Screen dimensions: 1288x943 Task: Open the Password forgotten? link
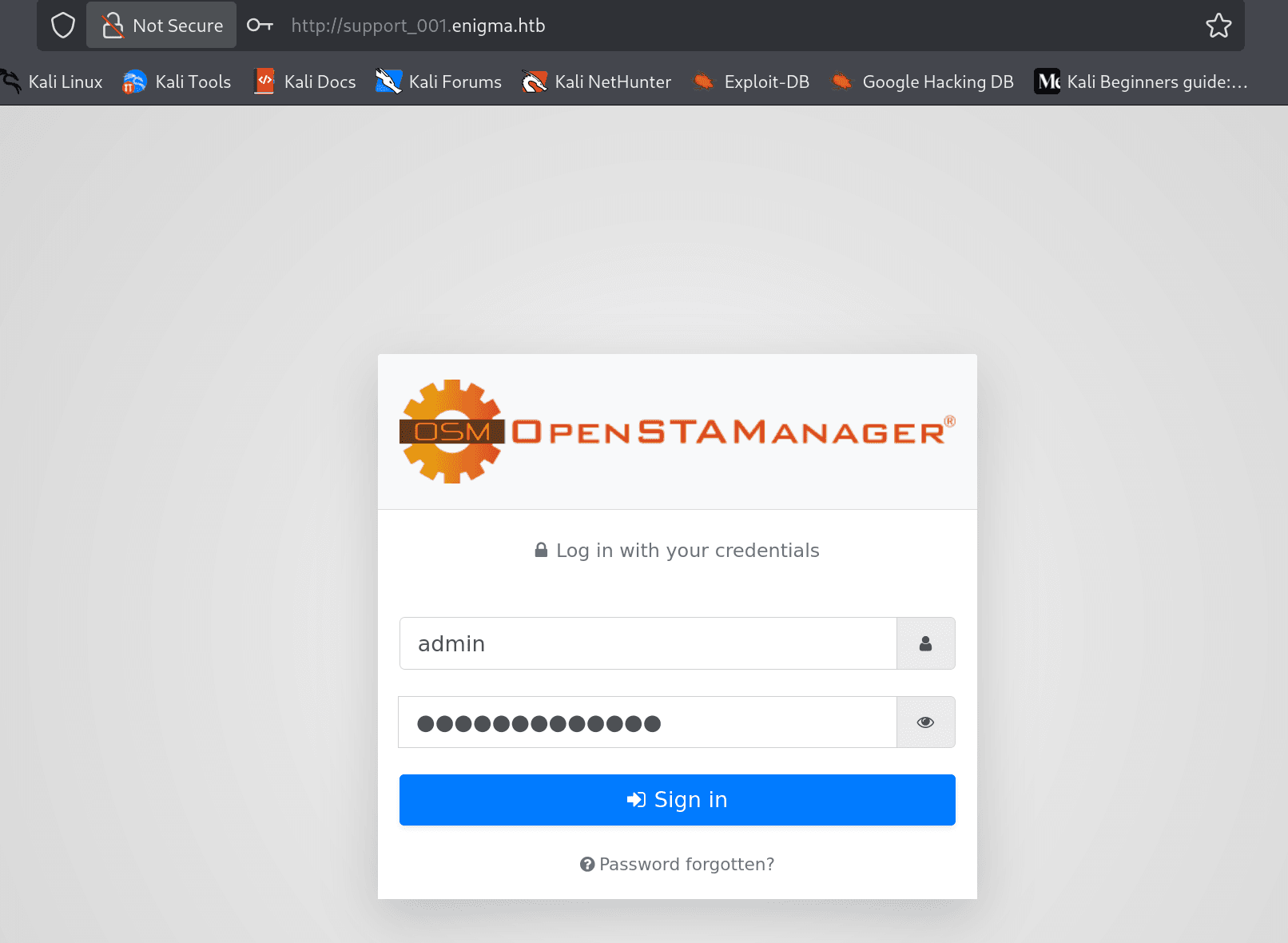[678, 864]
